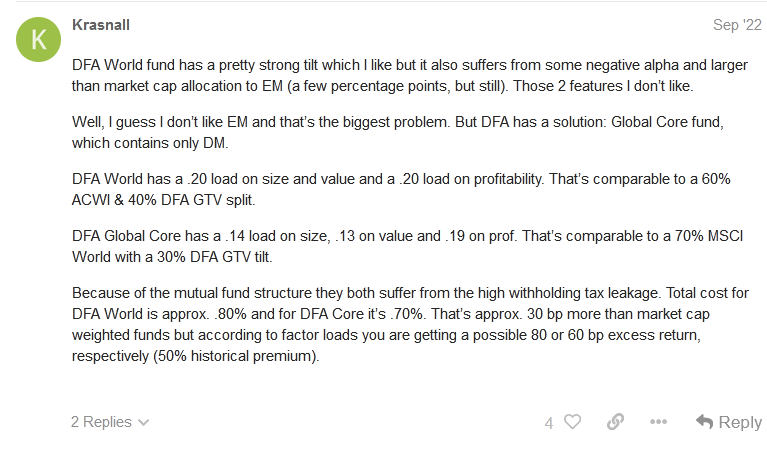767x456 pixels.
Task: Click the text 'respectively (50% historical premium)'
Action: coord(195,356)
